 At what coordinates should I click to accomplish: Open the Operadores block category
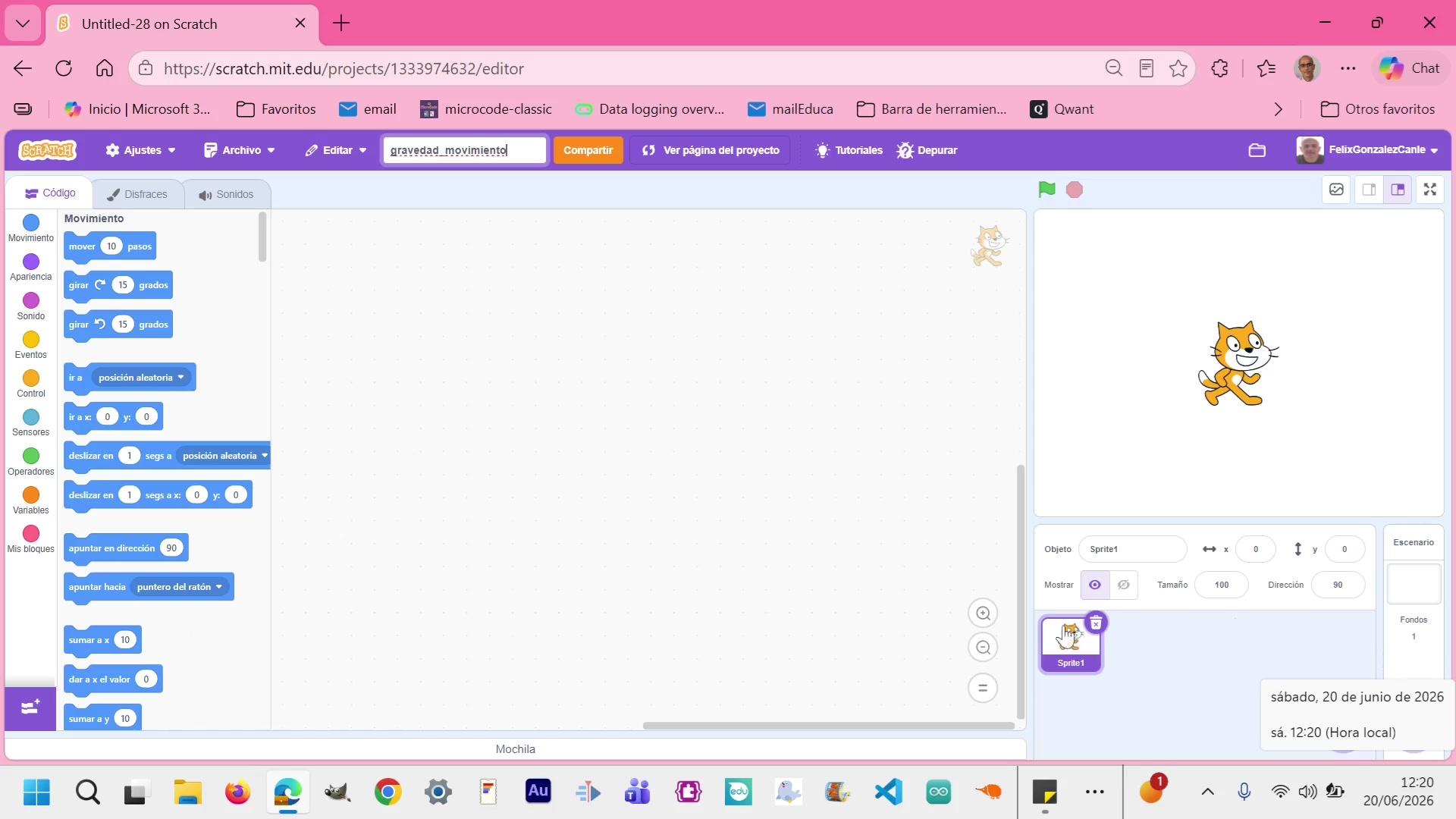[x=31, y=462]
